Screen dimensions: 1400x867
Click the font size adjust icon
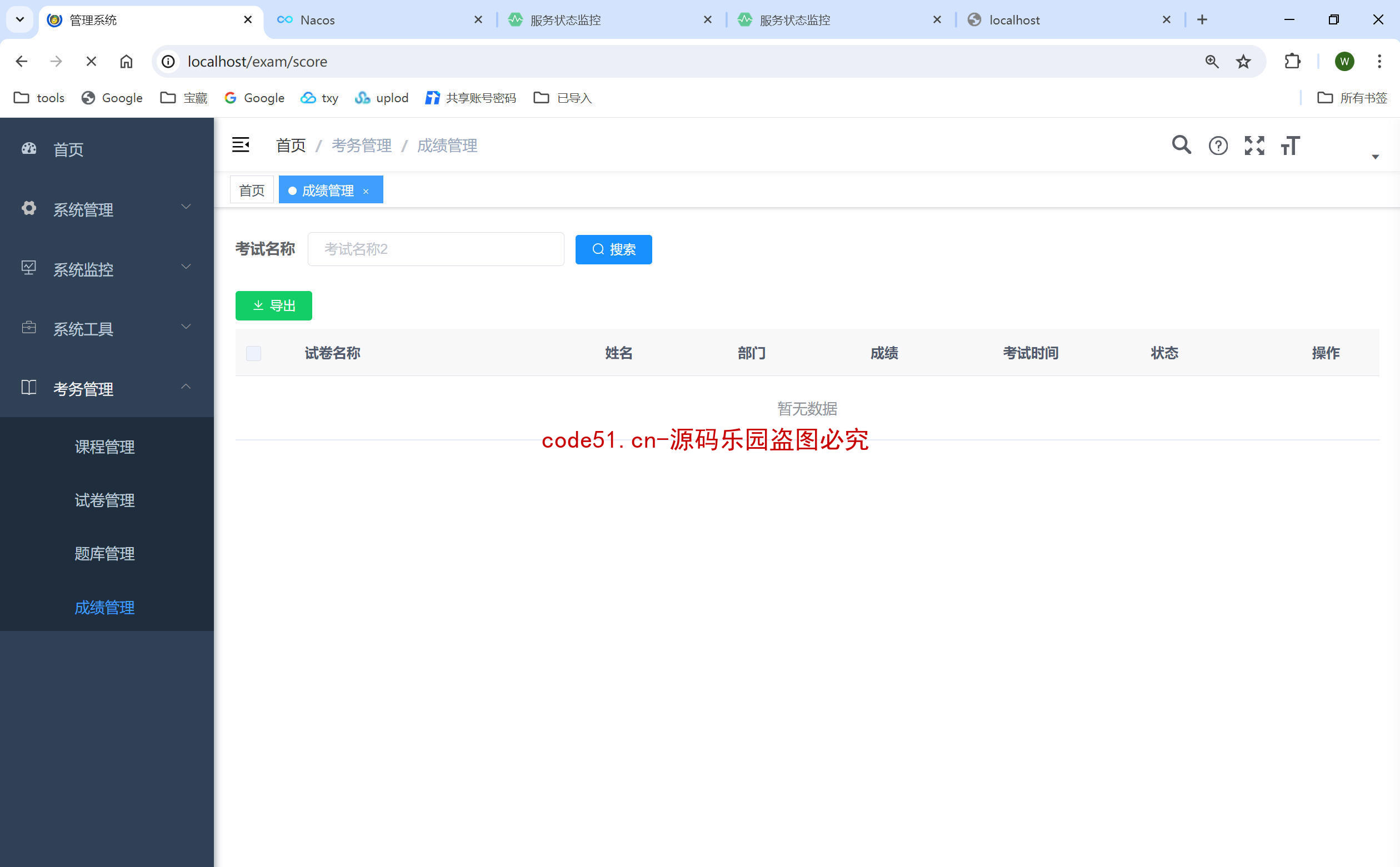pyautogui.click(x=1290, y=145)
